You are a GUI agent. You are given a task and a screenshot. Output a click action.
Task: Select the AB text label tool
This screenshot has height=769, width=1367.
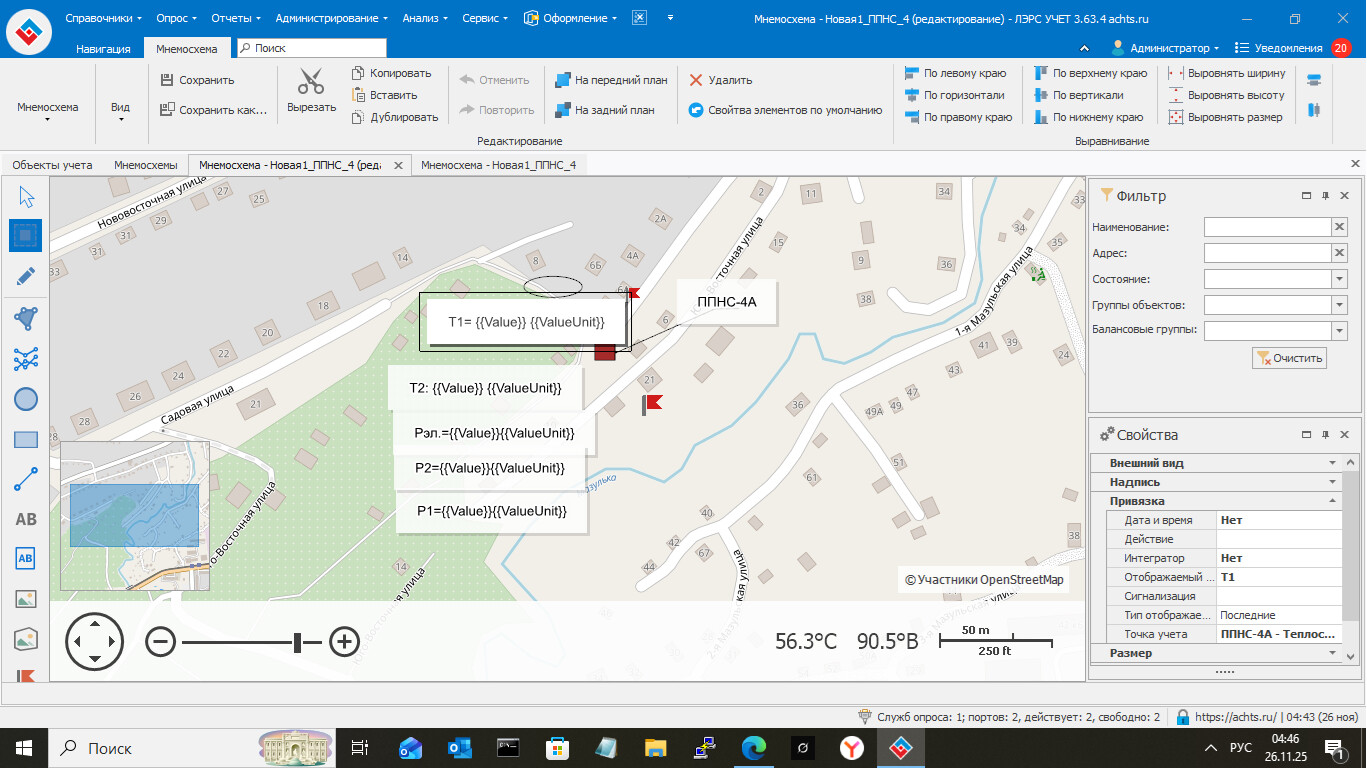click(x=26, y=519)
